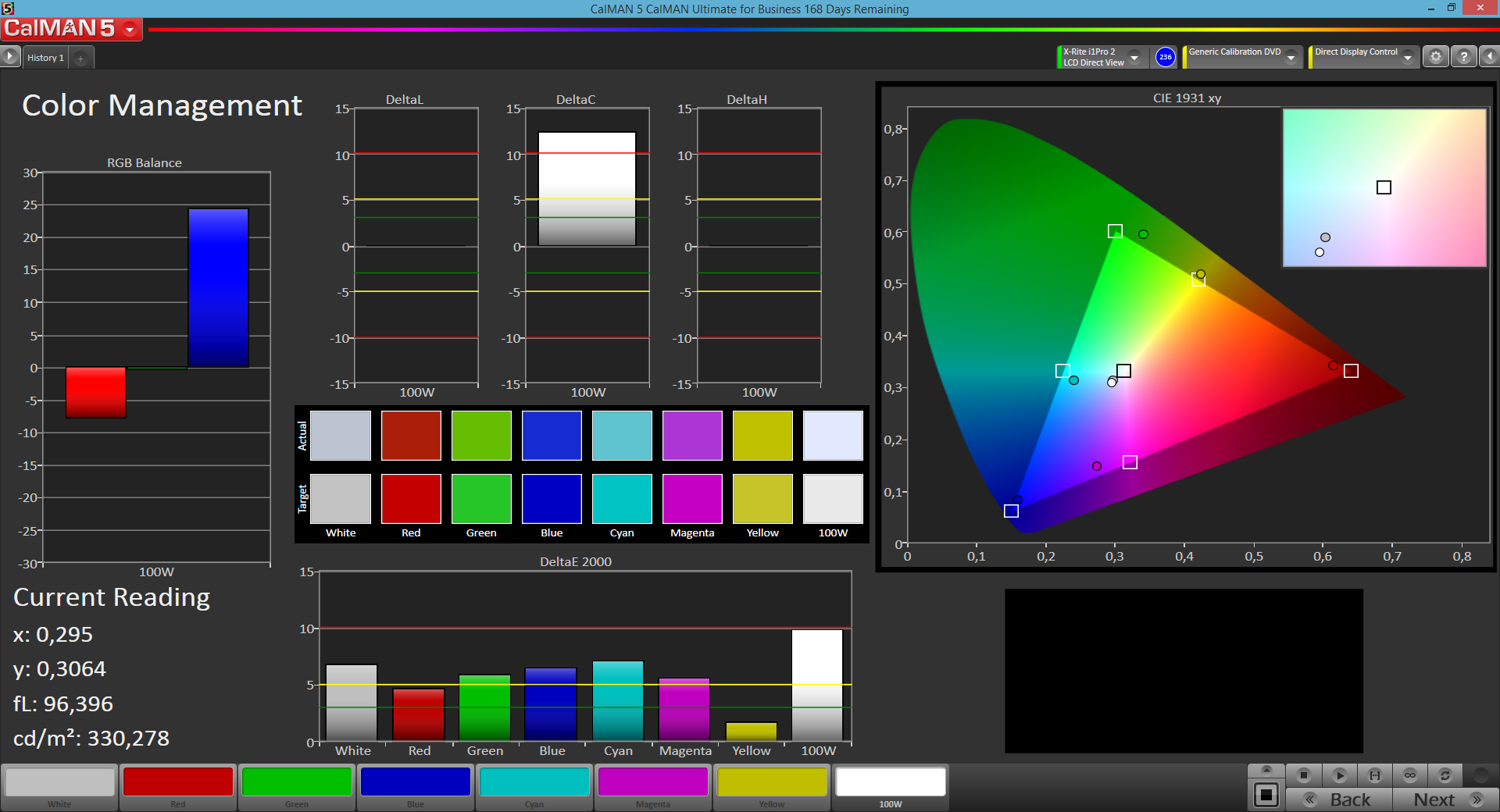The image size is (1500, 812).
Task: Expand the left side panel arrow
Action: click(x=9, y=57)
